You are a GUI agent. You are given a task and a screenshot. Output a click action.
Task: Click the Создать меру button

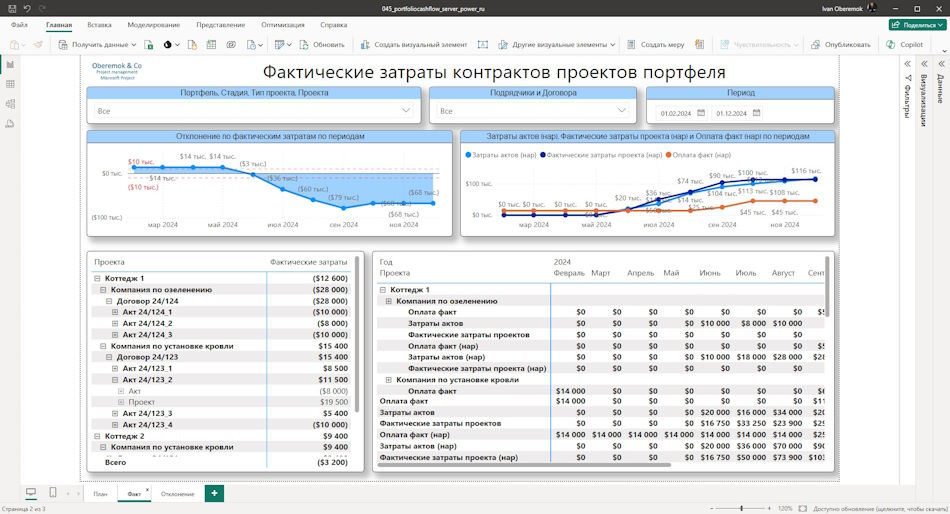click(656, 45)
